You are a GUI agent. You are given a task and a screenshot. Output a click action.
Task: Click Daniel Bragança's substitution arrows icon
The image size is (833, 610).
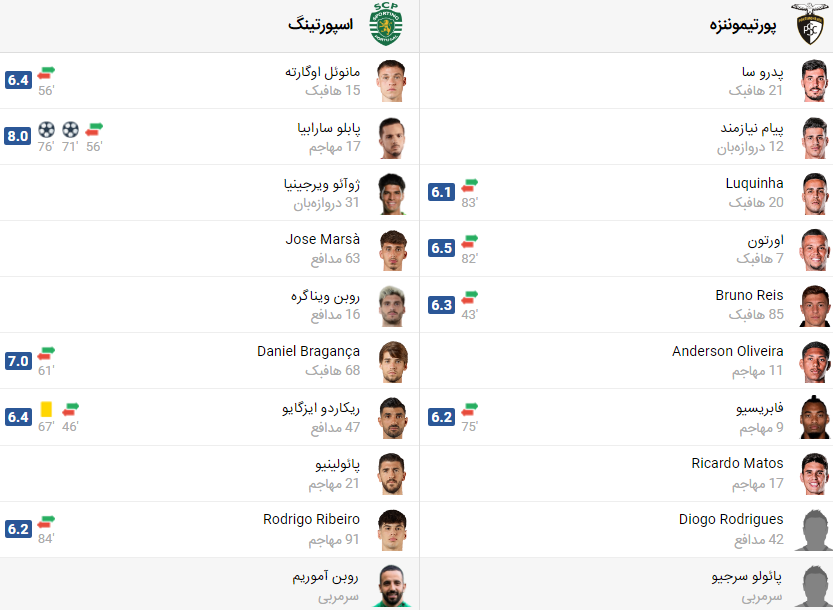[46, 353]
